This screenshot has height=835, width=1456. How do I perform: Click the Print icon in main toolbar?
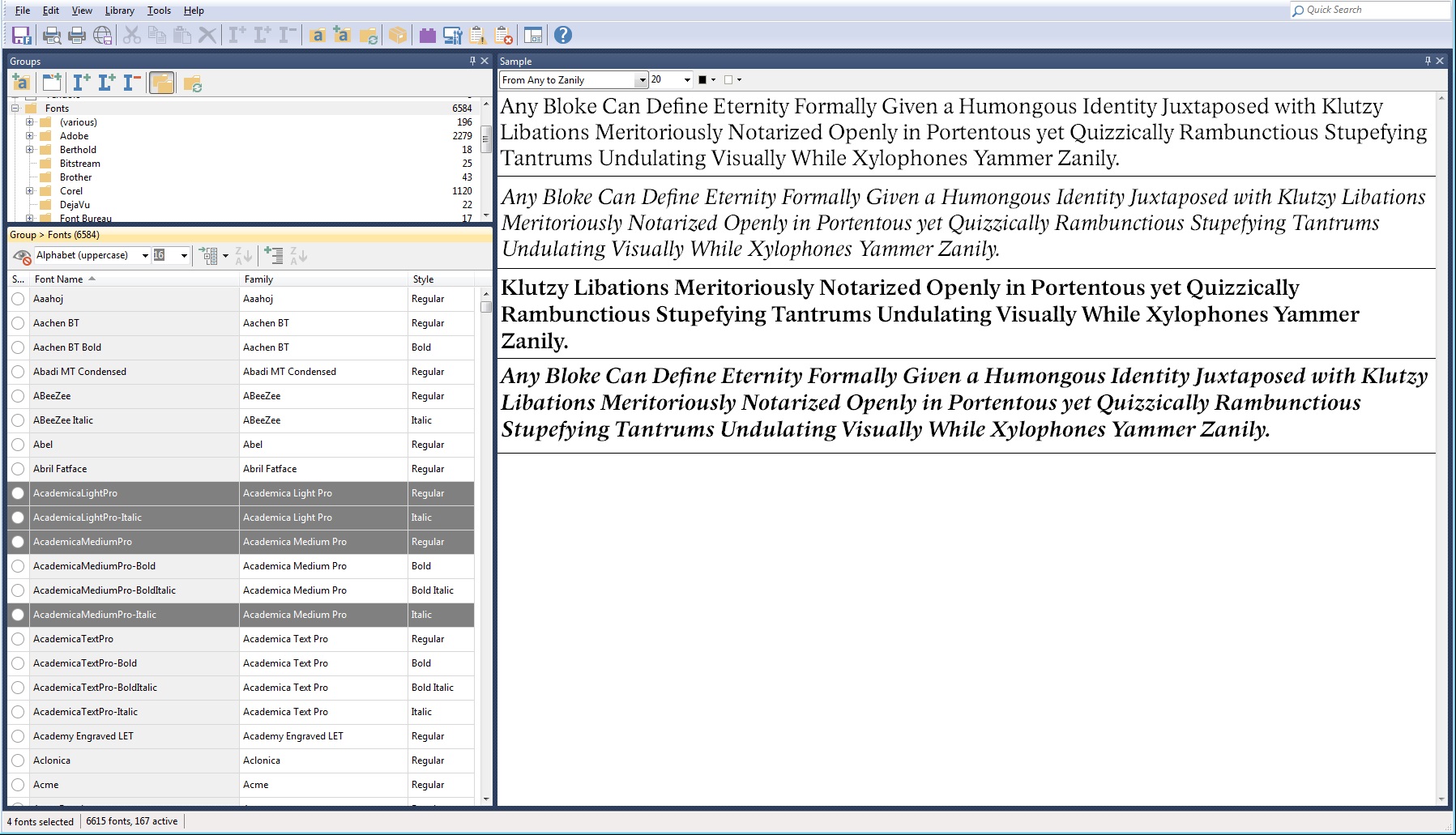tap(77, 35)
